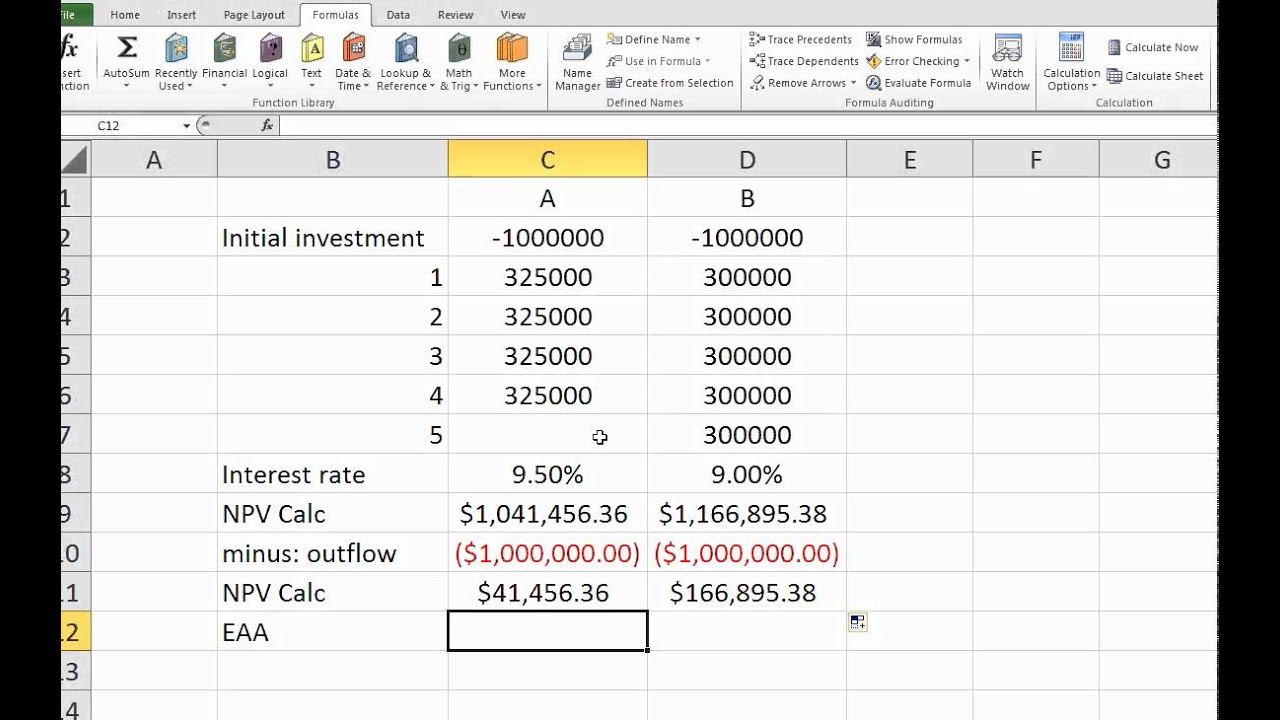Open the Review tab

tap(456, 15)
